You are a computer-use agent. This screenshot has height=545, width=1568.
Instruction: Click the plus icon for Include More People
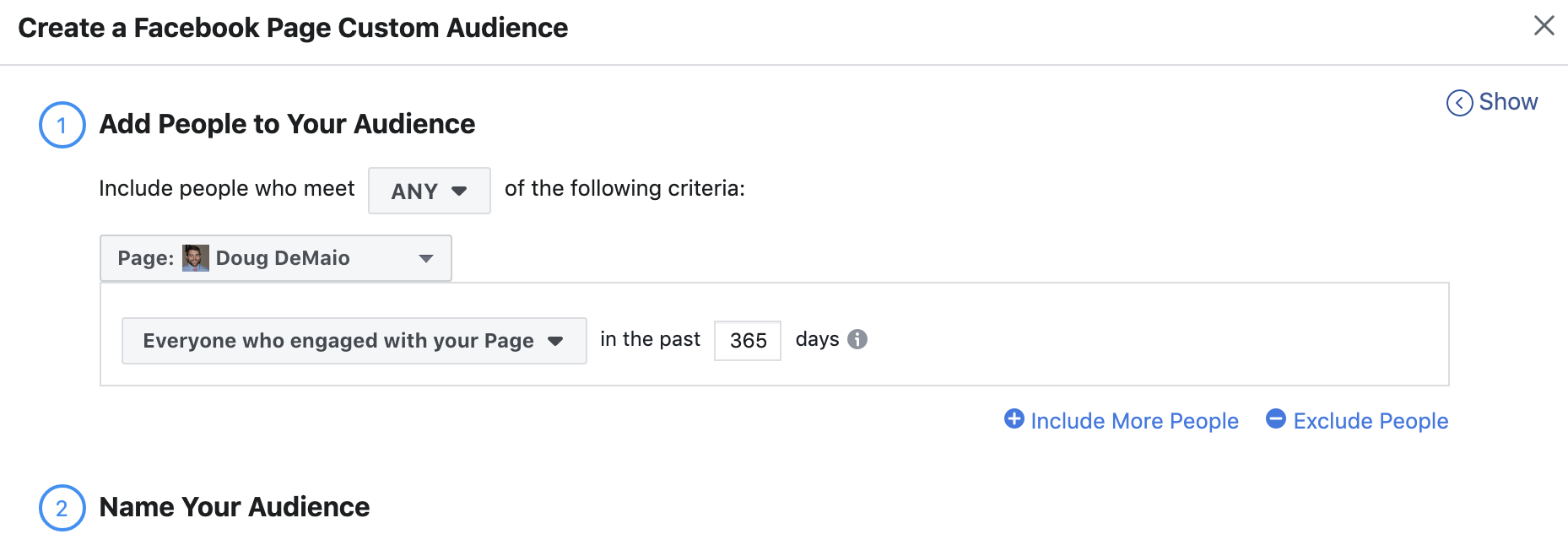[1014, 418]
